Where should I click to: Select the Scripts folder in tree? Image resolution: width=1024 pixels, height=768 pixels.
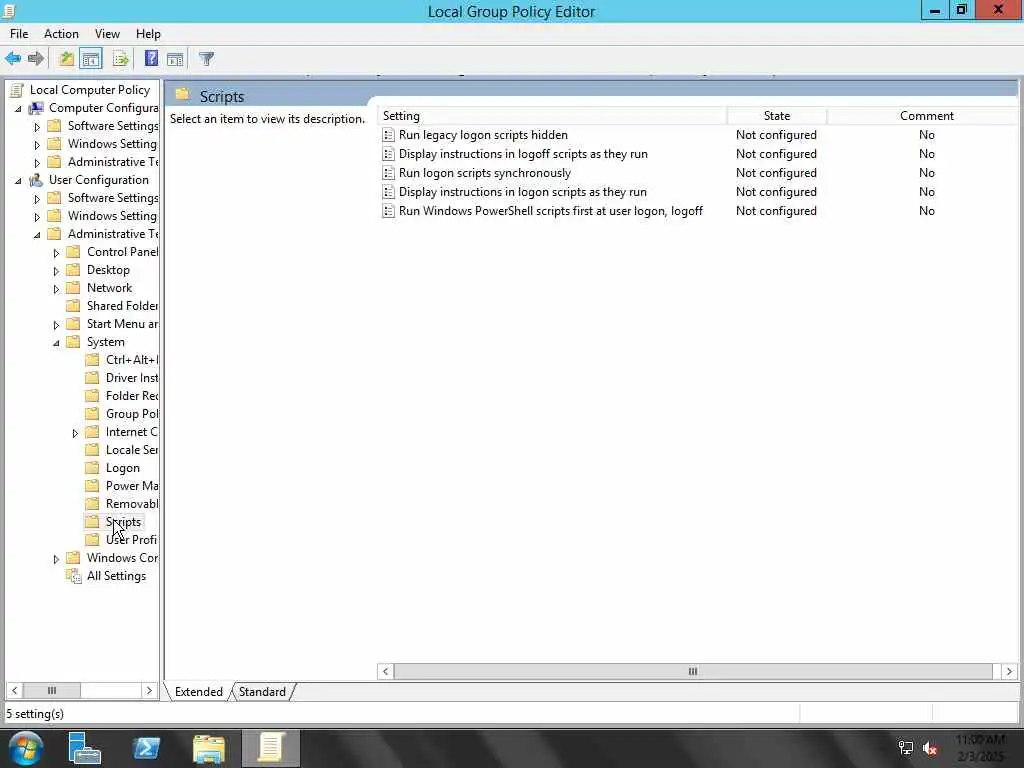tap(123, 522)
